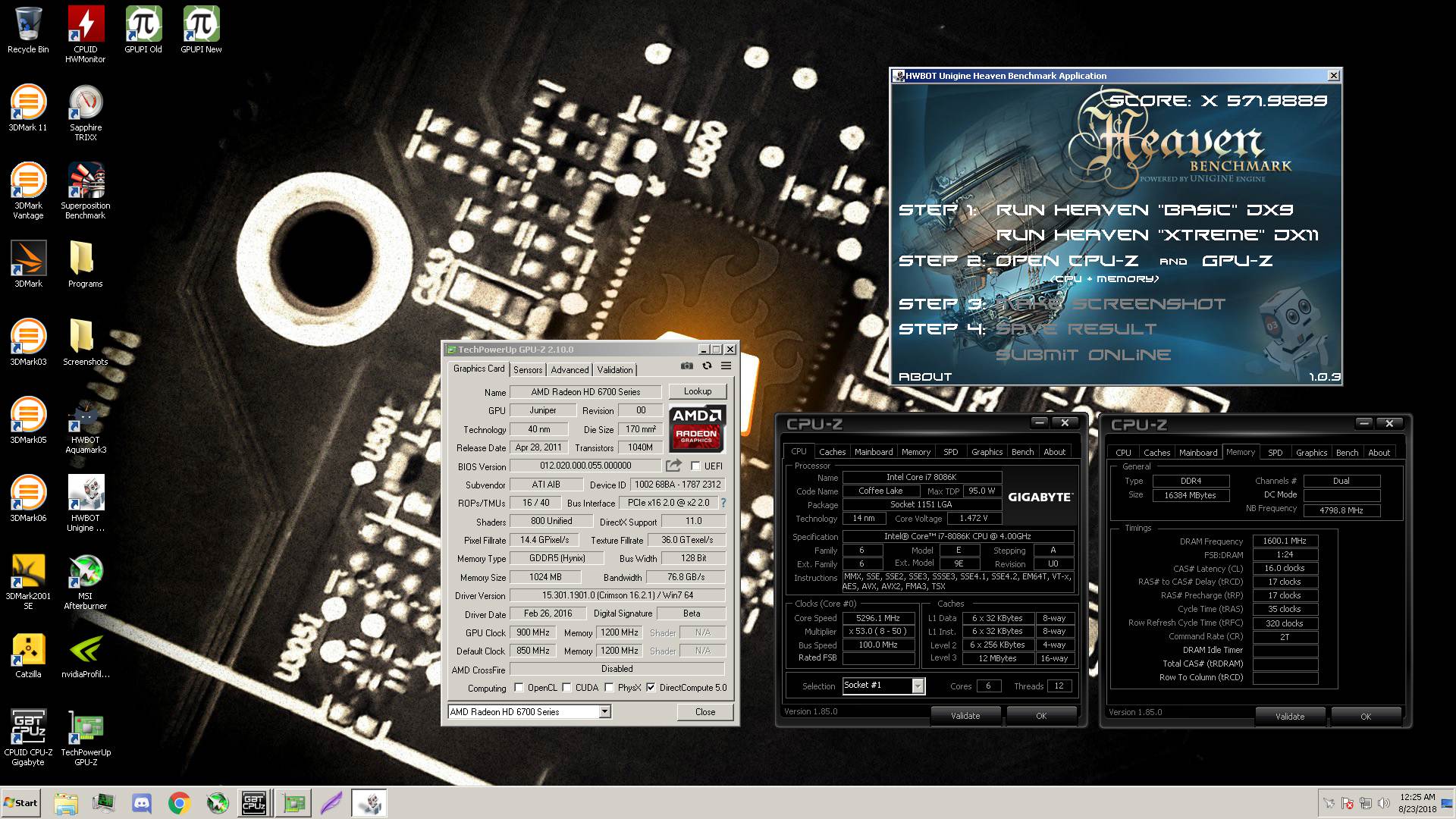The image size is (1456, 819).
Task: Launch CPUID CPU-Z Gigabyte shortcut
Action: click(28, 737)
